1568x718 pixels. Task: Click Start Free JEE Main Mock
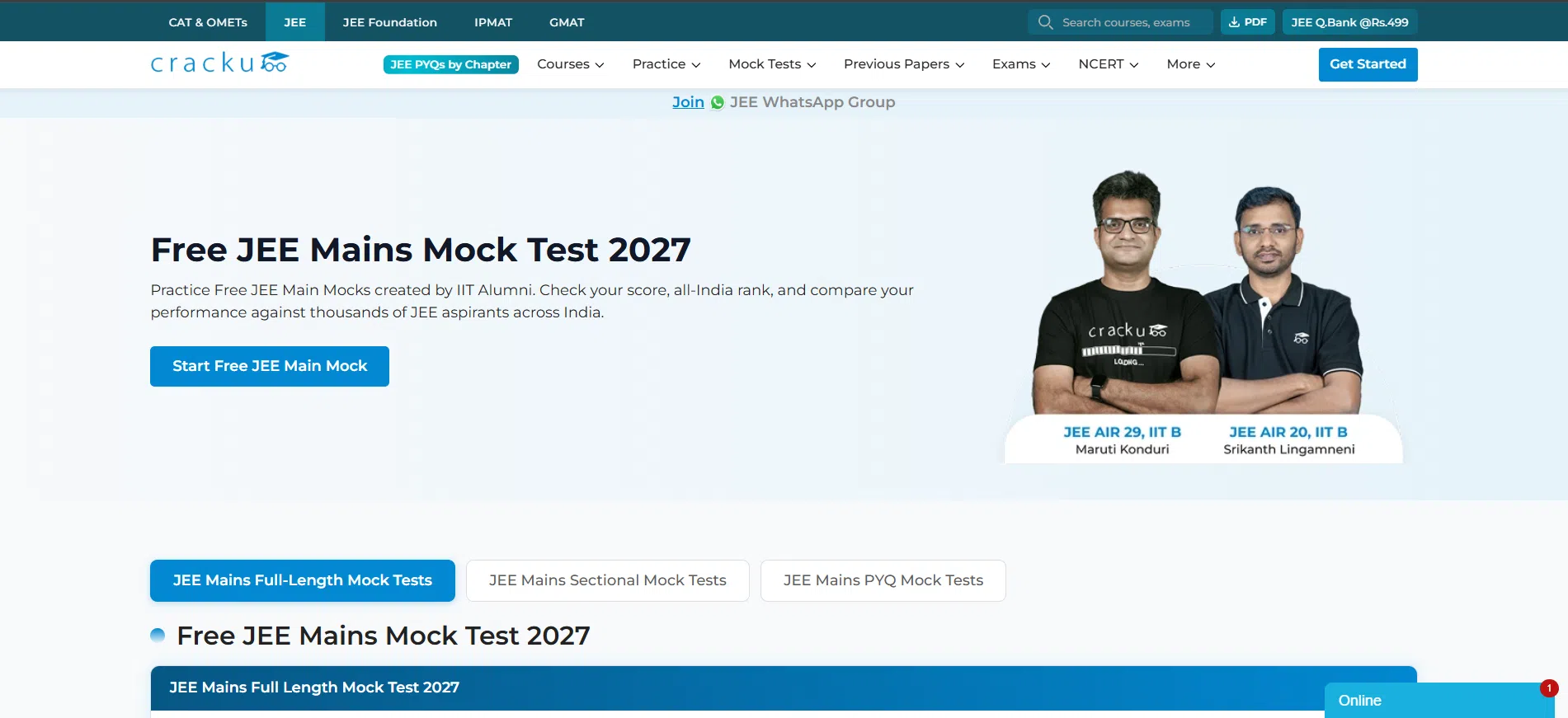270,366
